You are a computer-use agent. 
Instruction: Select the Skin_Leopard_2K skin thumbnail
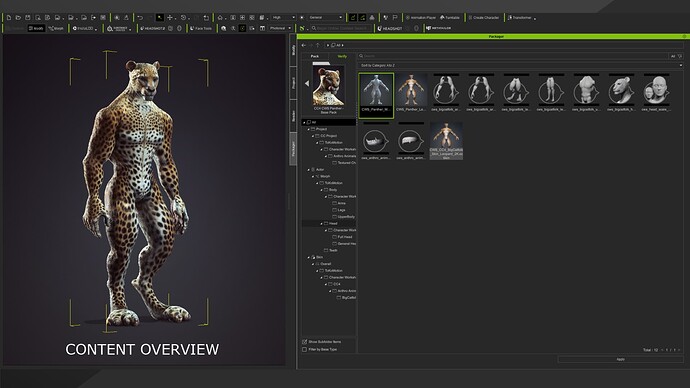446,141
